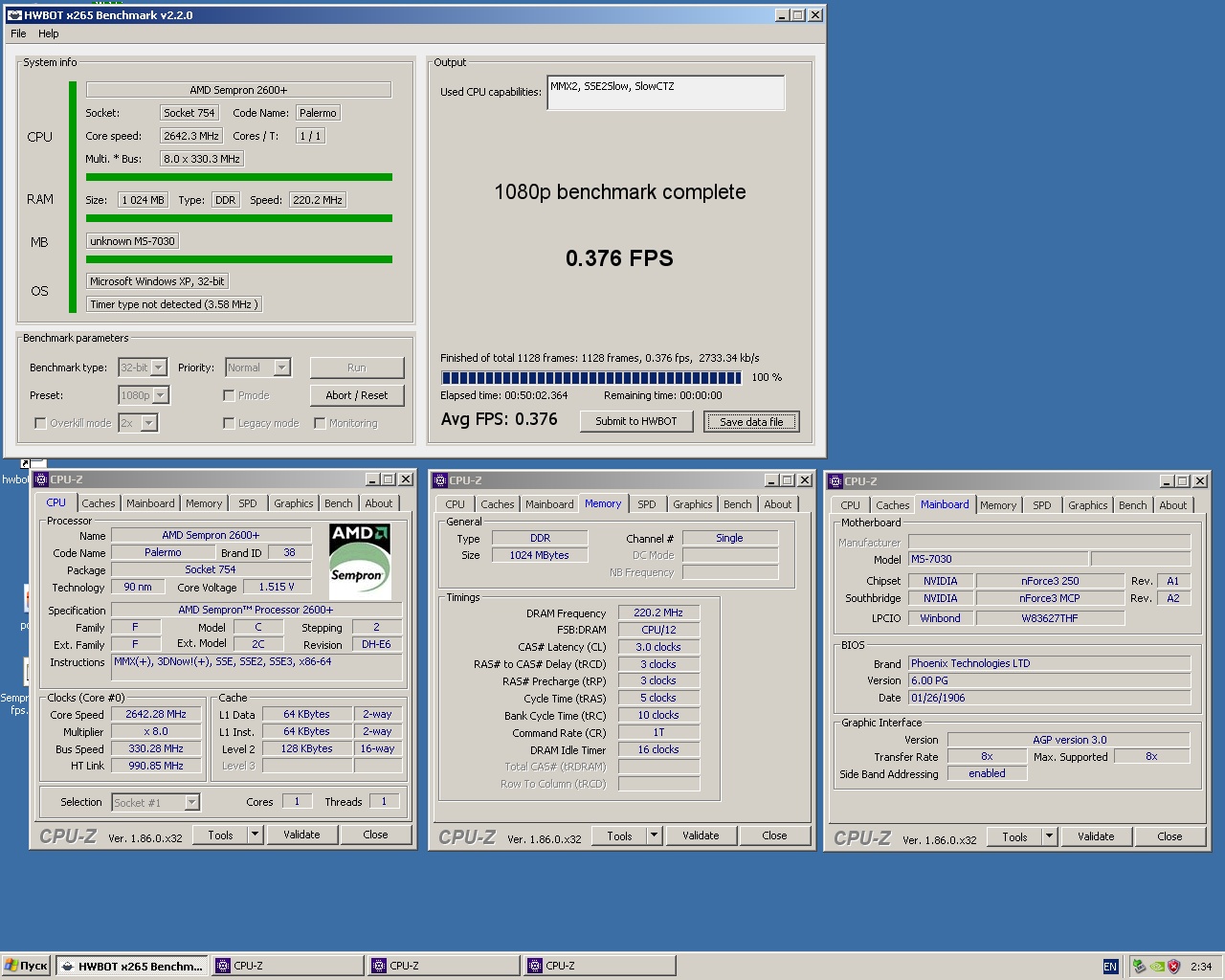The height and width of the screenshot is (980, 1225).
Task: Click the red security shield tray icon
Action: coord(1173,966)
